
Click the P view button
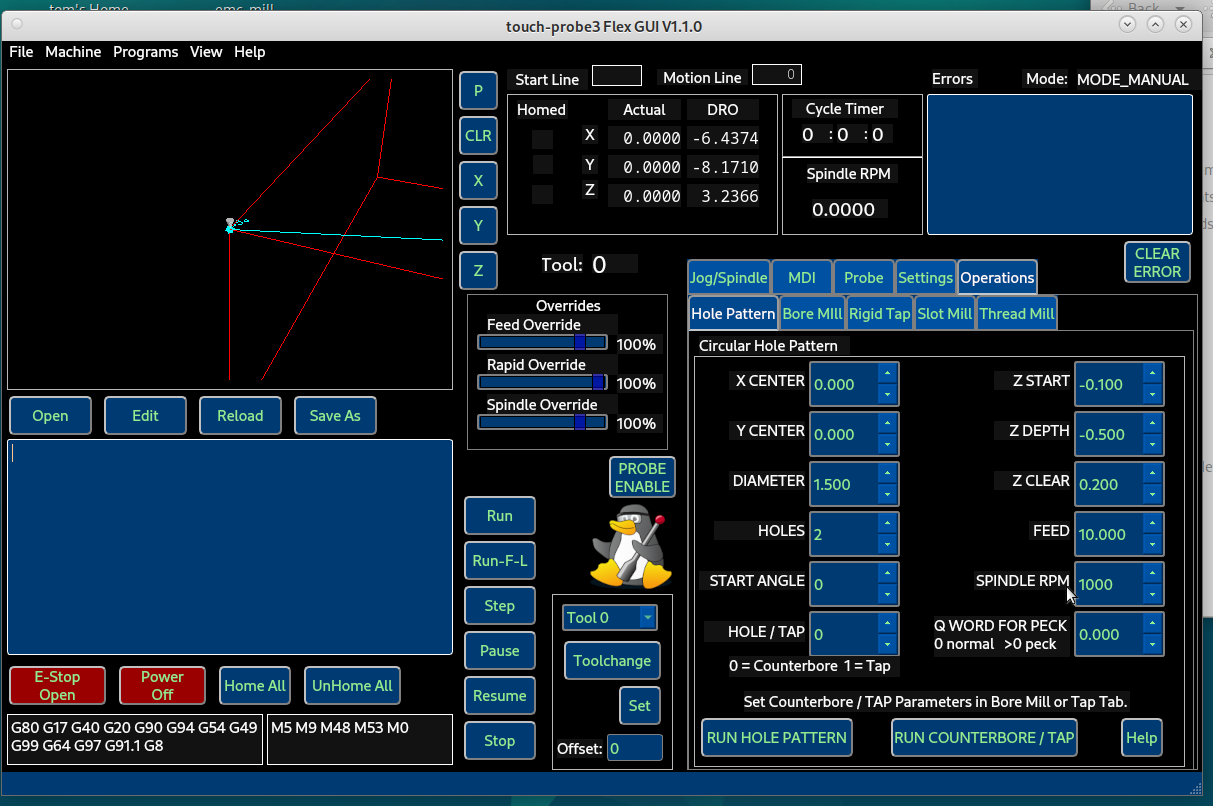click(478, 90)
